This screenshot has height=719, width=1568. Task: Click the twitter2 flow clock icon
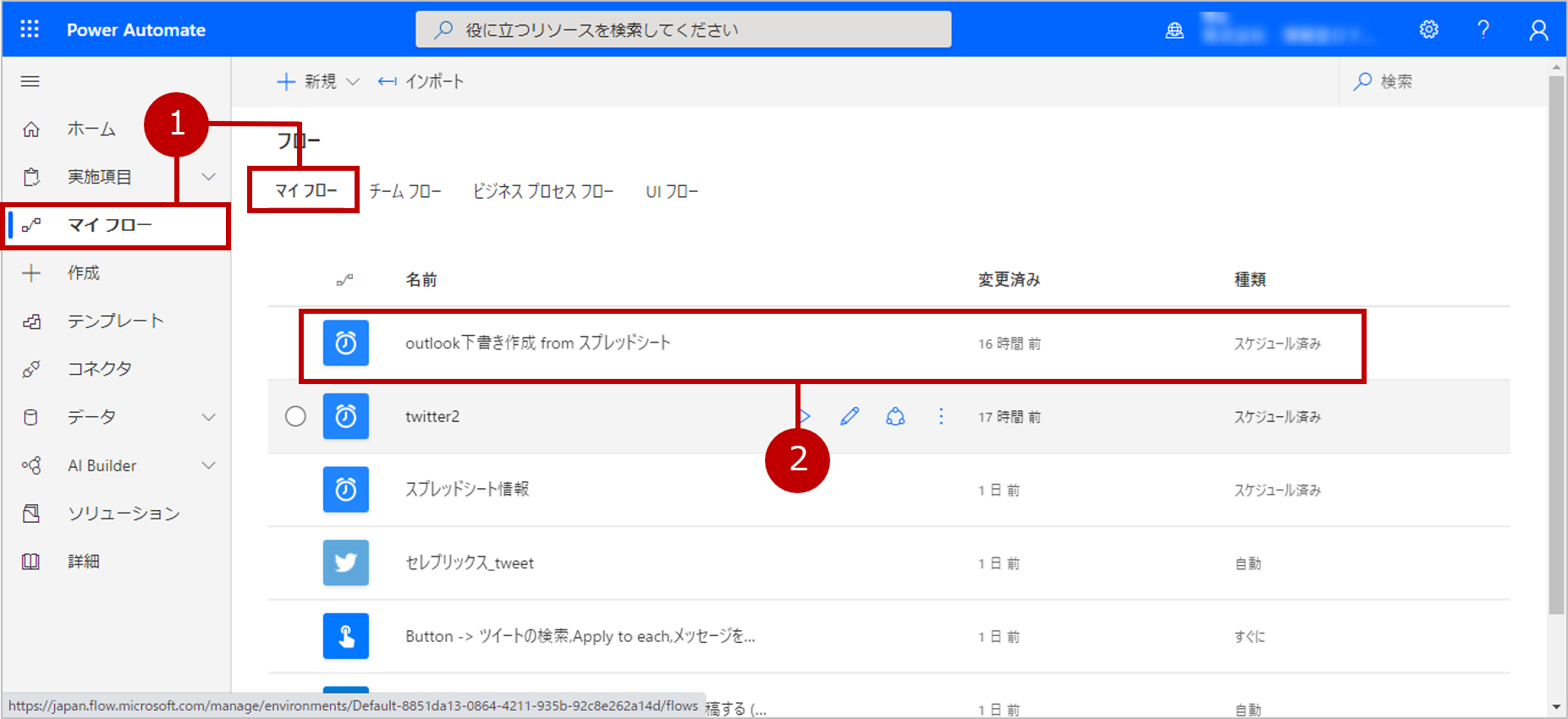(x=346, y=416)
